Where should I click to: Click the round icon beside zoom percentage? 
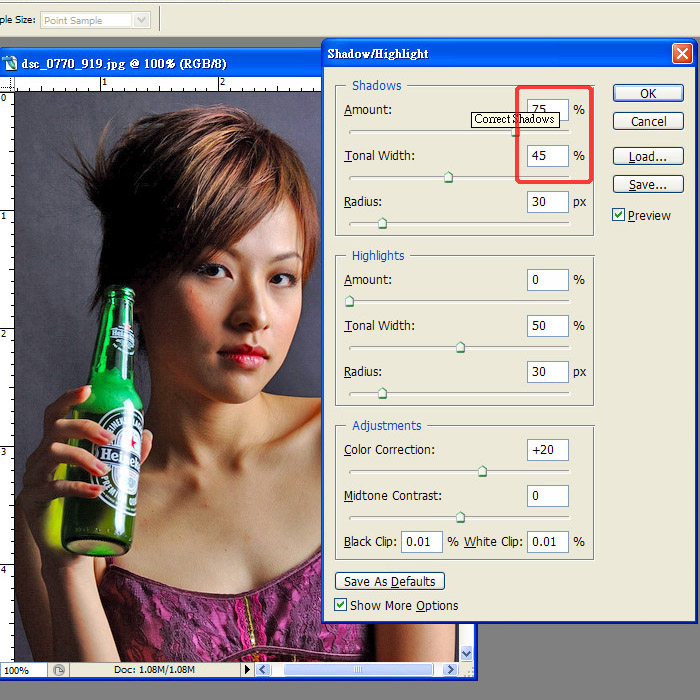click(59, 670)
